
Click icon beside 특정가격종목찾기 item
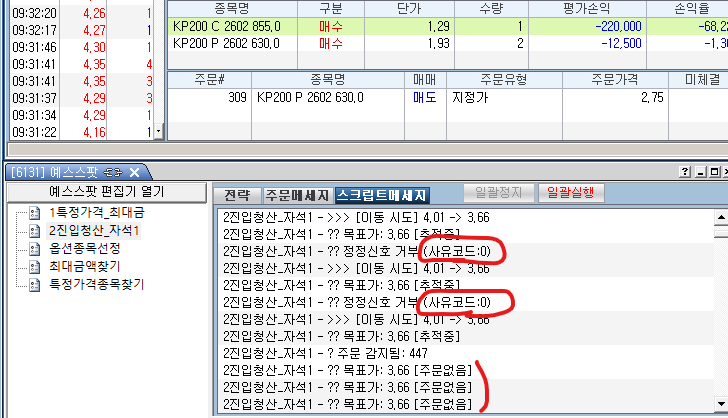point(36,285)
